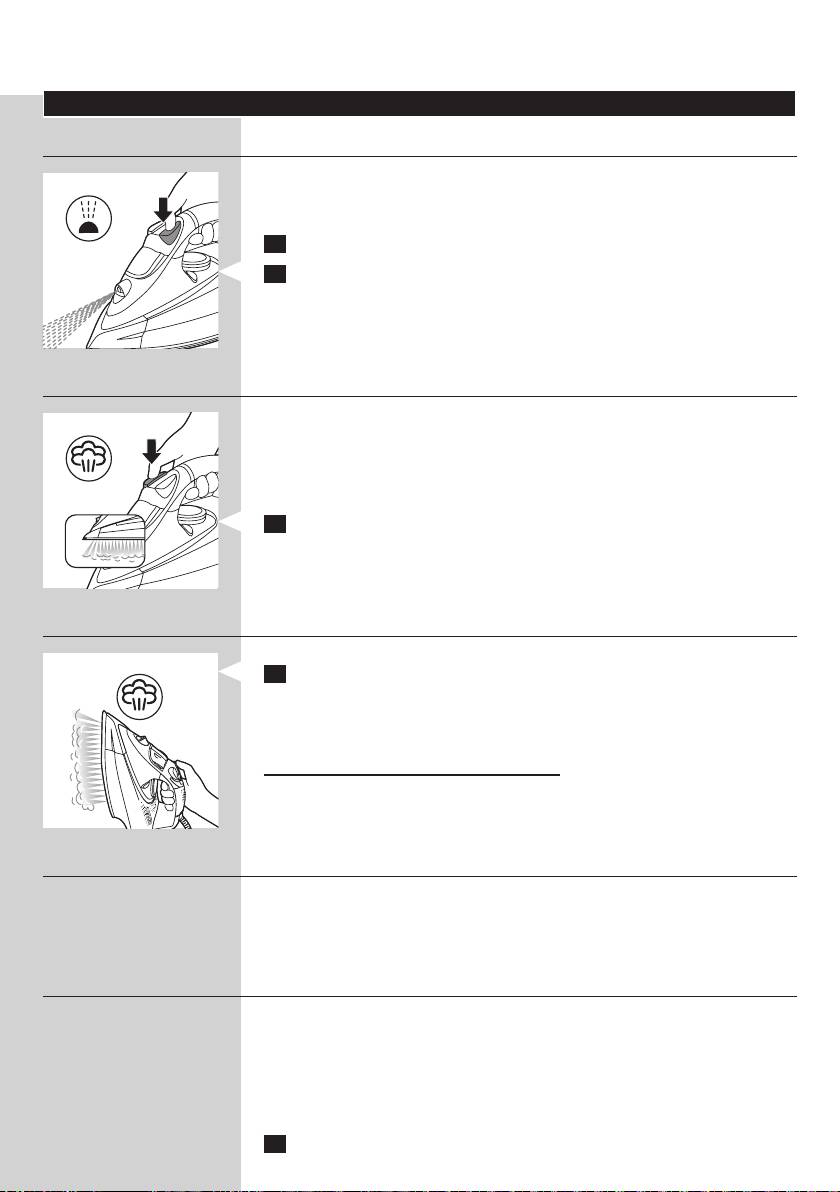Click the steam boost icon in second illustration

(x=90, y=458)
